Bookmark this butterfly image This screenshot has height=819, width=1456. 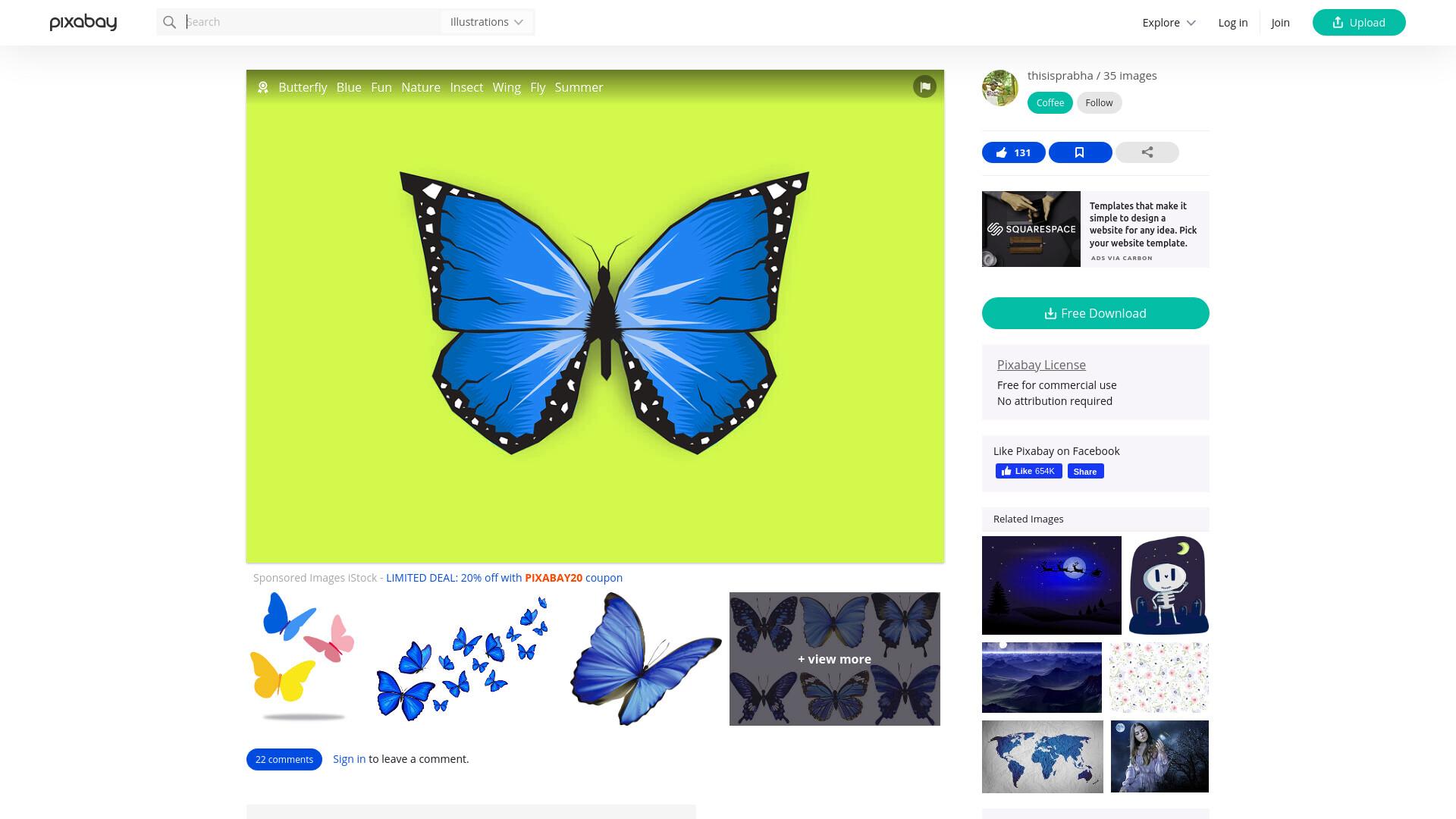pos(1080,152)
